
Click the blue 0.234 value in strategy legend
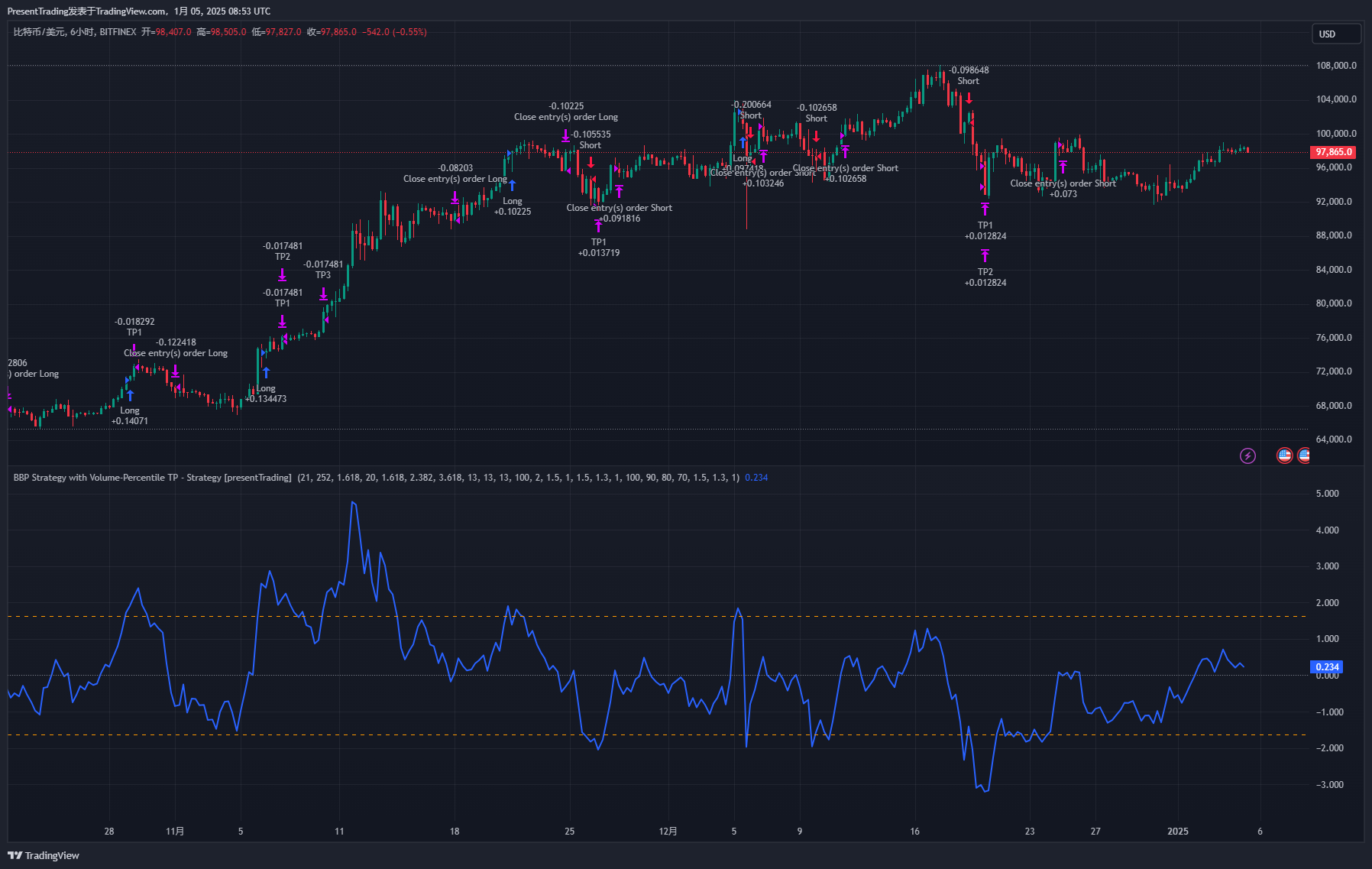(756, 478)
